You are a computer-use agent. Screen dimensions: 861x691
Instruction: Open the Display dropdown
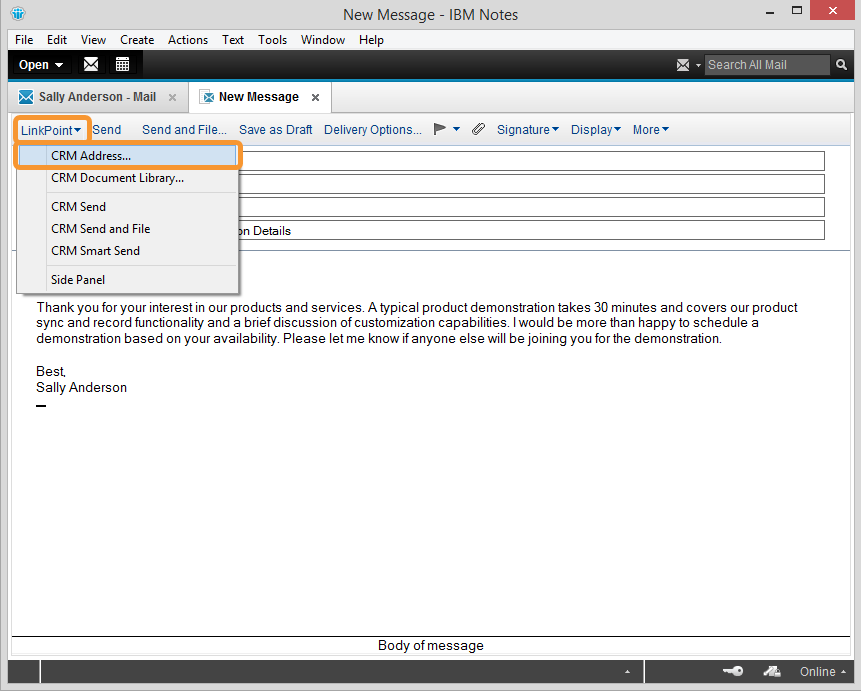point(596,130)
